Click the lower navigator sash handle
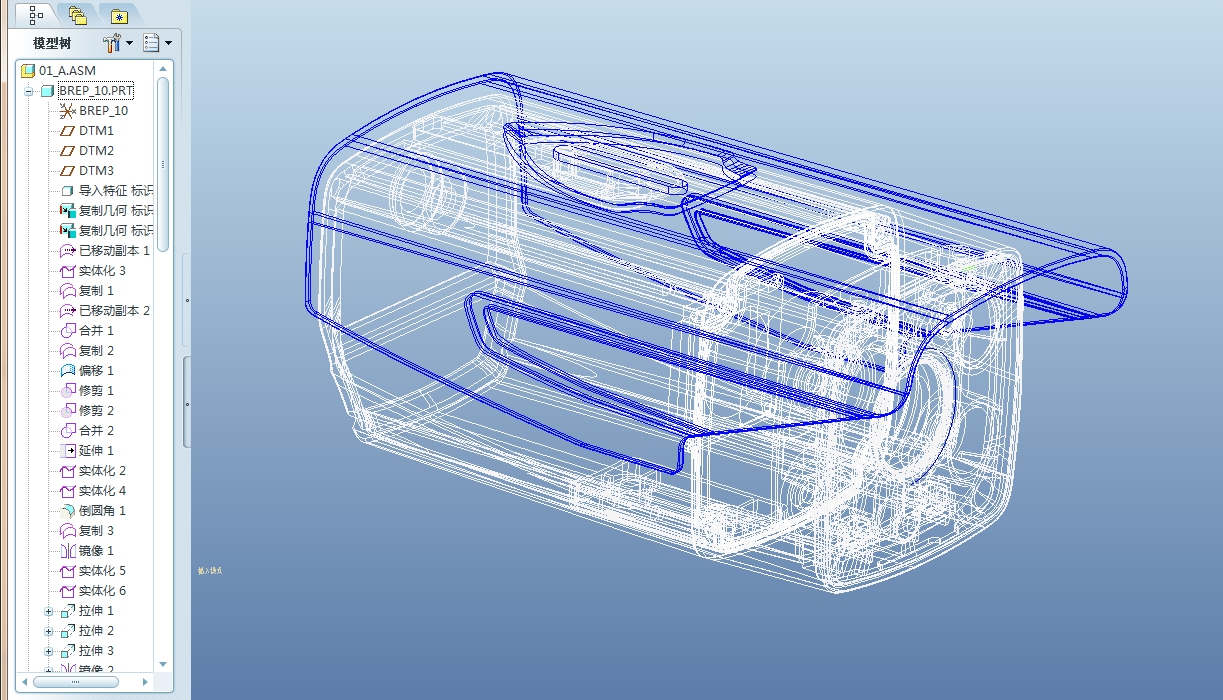This screenshot has width=1223, height=700. pos(187,402)
